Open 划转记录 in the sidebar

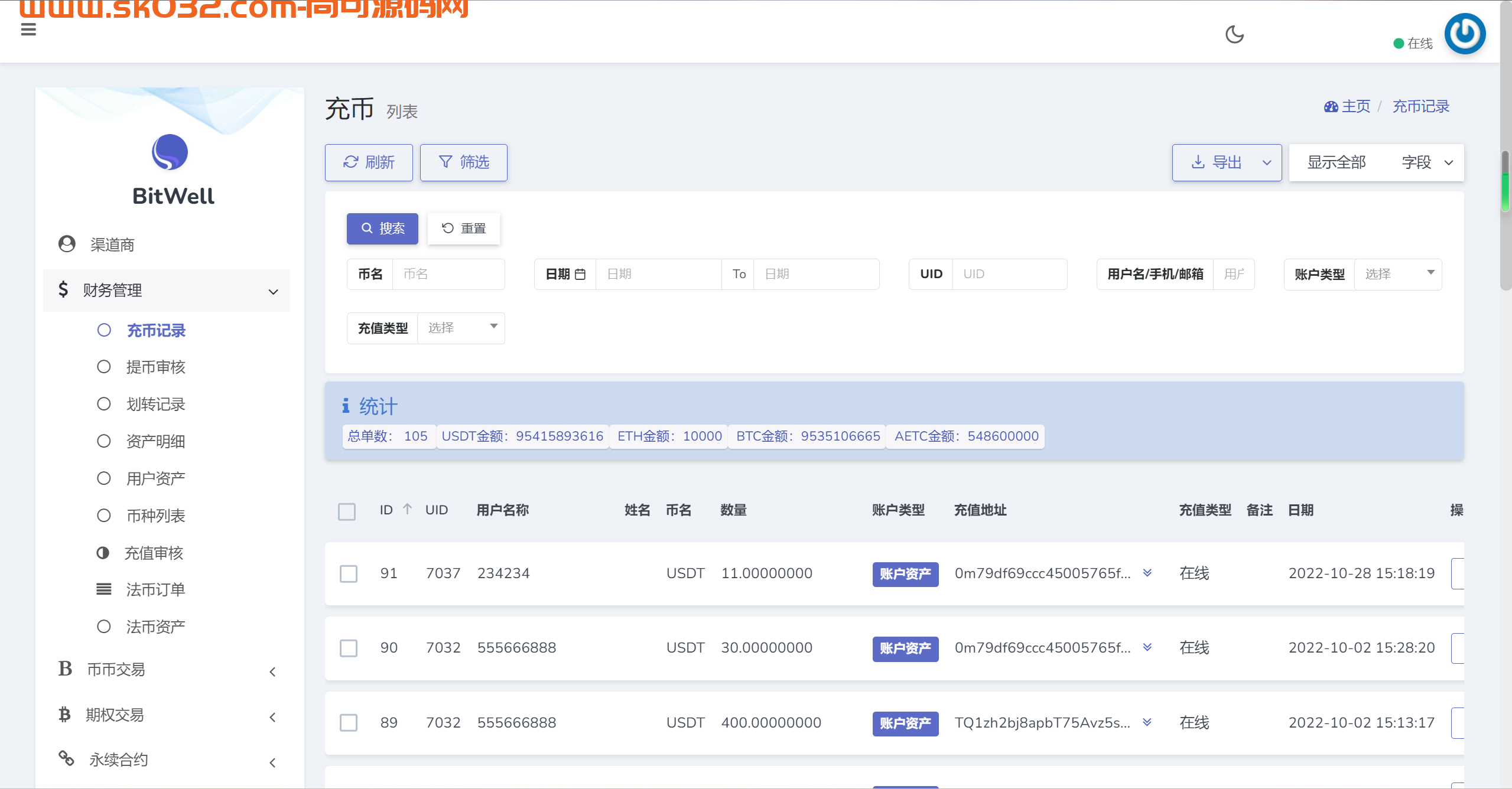click(156, 404)
